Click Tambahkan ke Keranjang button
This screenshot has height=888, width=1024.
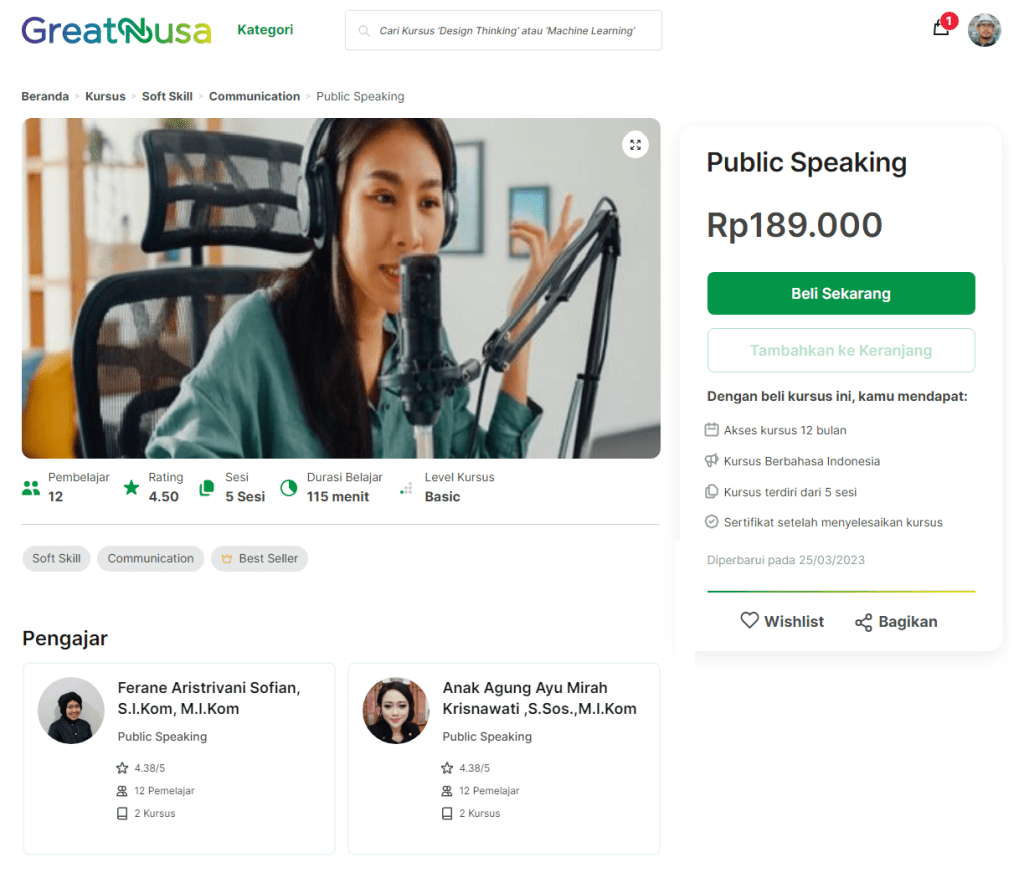pyautogui.click(x=840, y=351)
